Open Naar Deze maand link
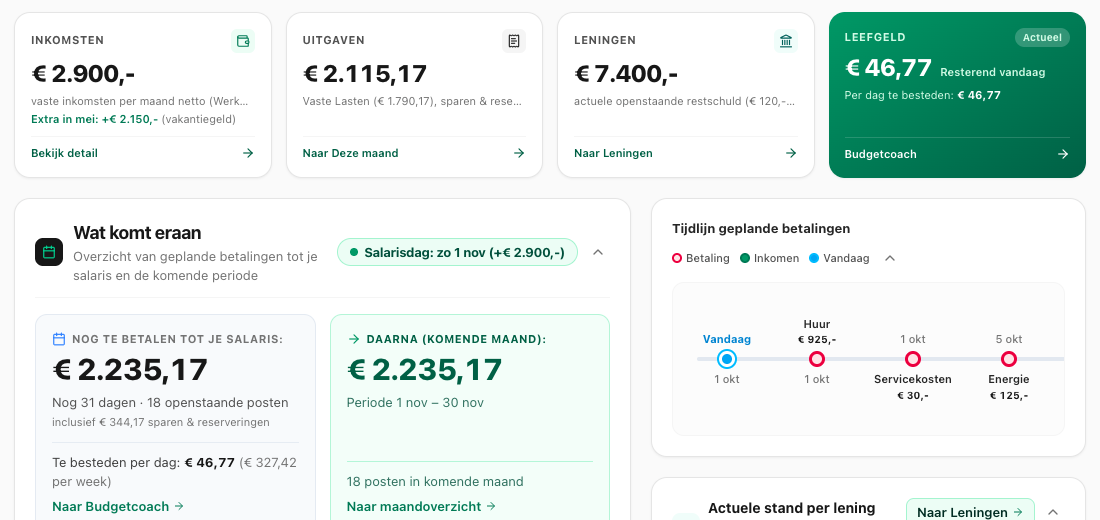This screenshot has height=520, width=1100. tap(350, 153)
